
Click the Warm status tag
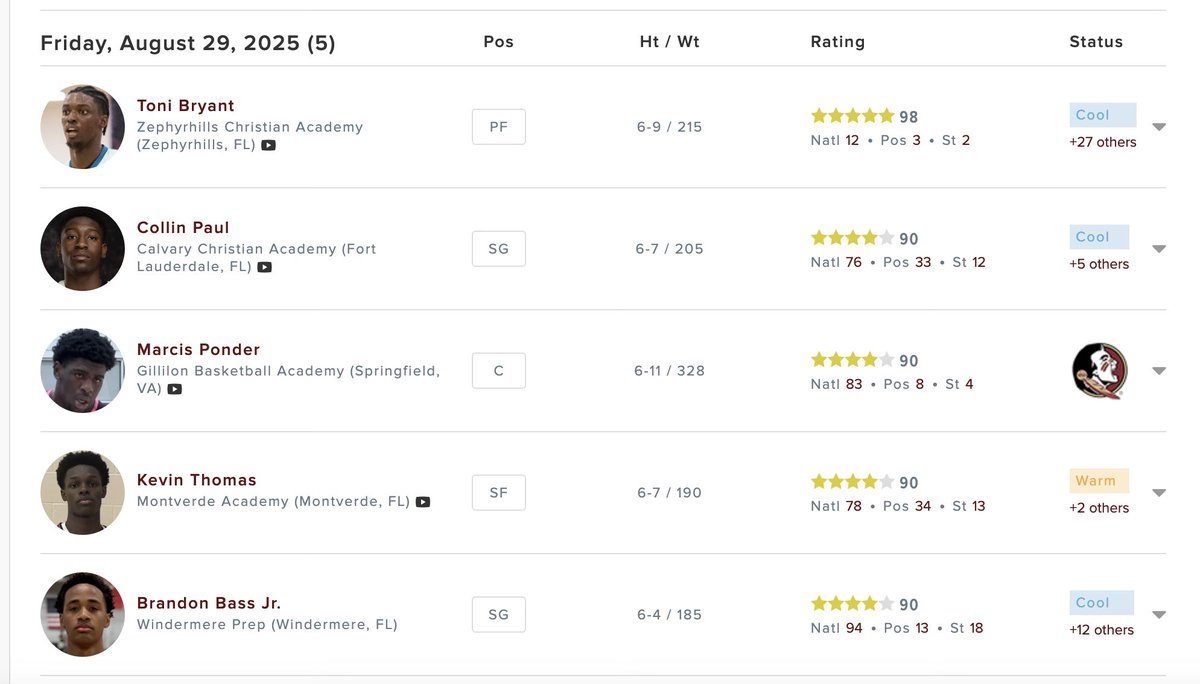point(1099,481)
